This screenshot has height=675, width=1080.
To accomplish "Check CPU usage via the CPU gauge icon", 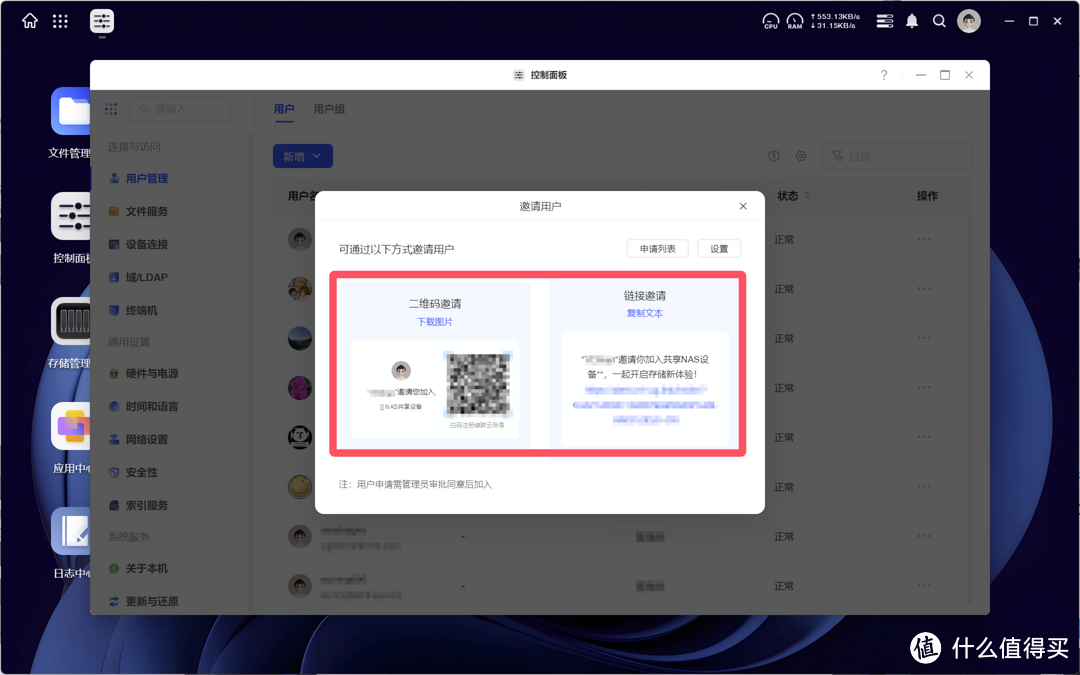I will (x=770, y=20).
